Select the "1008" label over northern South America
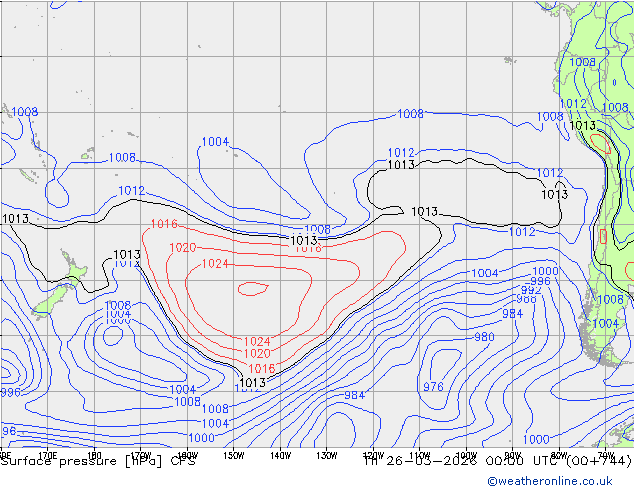634x490 pixels. pos(582,62)
